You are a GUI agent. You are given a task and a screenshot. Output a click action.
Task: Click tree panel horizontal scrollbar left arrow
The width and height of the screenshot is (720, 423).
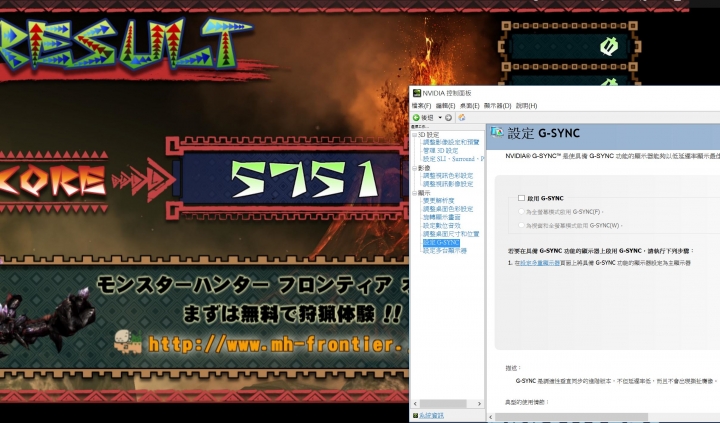coord(415,404)
